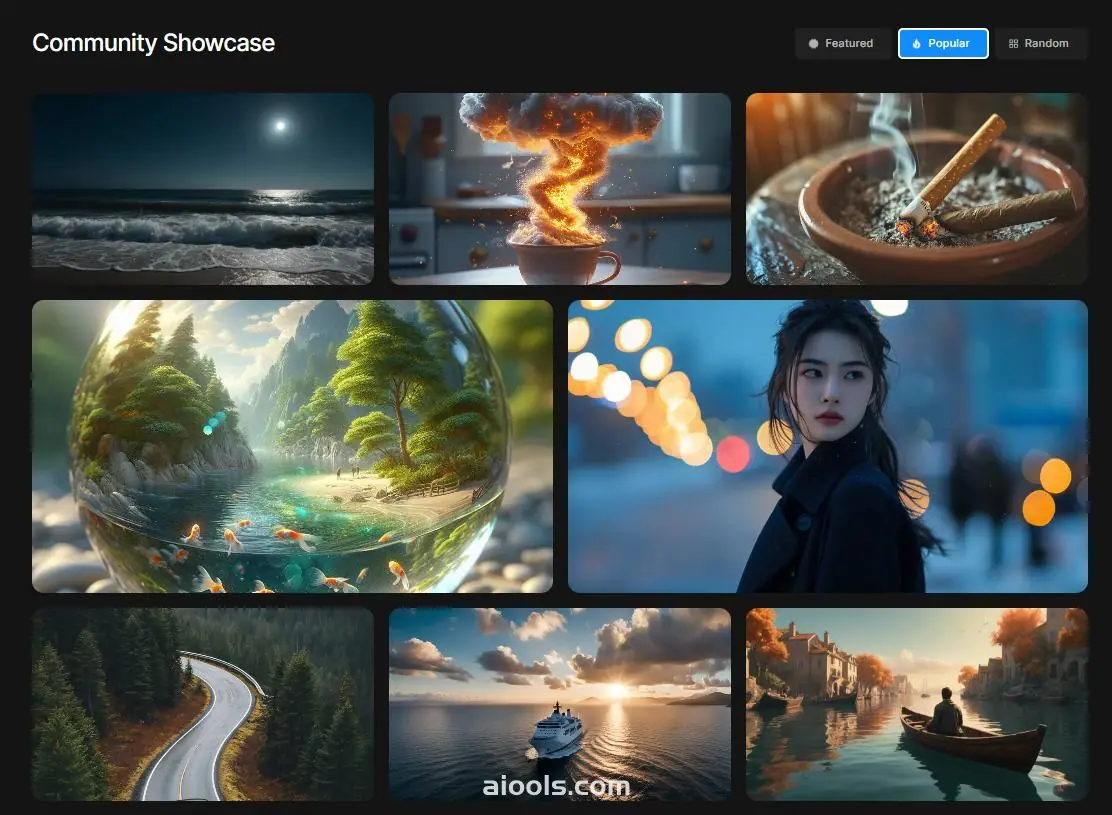Open the sunset sea image
This screenshot has height=815, width=1112.
pos(559,704)
